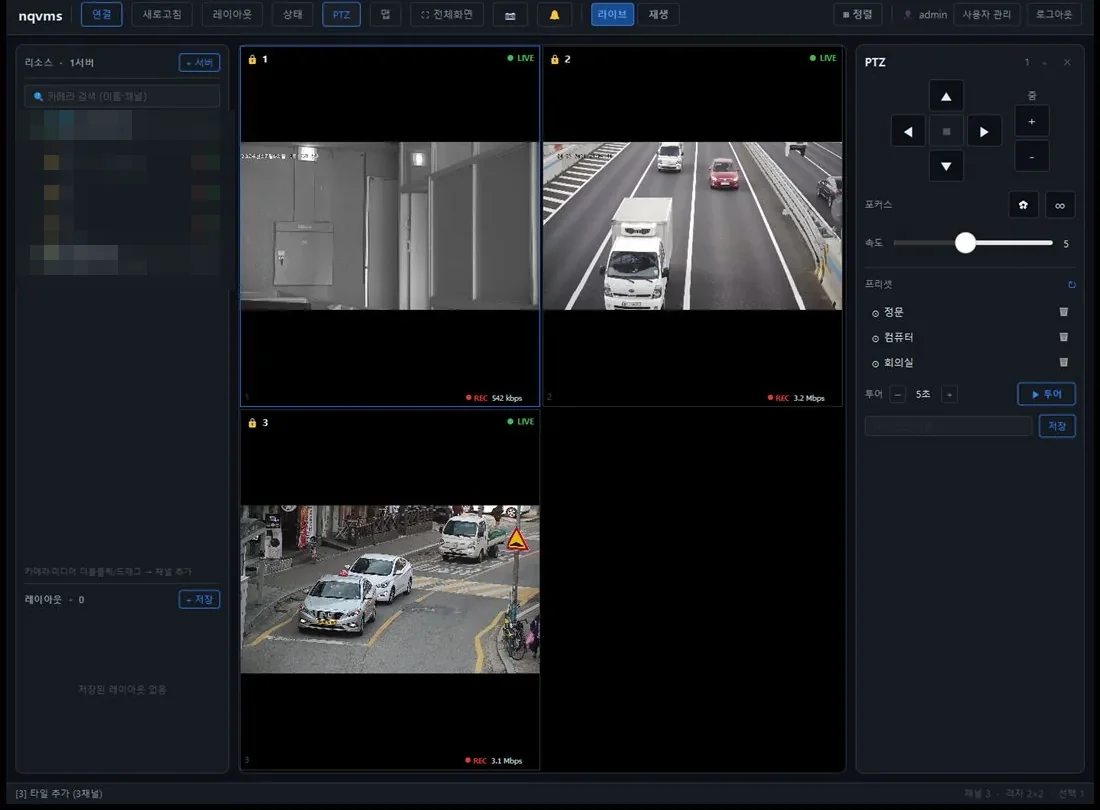The image size is (1100, 810).
Task: Click the LIVE indicator on tile 1
Action: [x=521, y=58]
